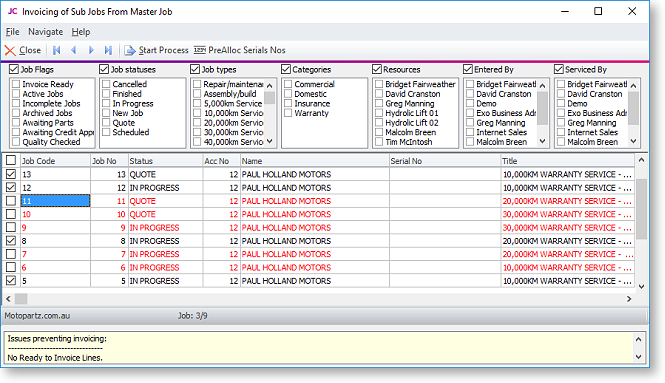This screenshot has width=665, height=383.
Task: Click the title cell of job 7
Action: [x=567, y=254]
